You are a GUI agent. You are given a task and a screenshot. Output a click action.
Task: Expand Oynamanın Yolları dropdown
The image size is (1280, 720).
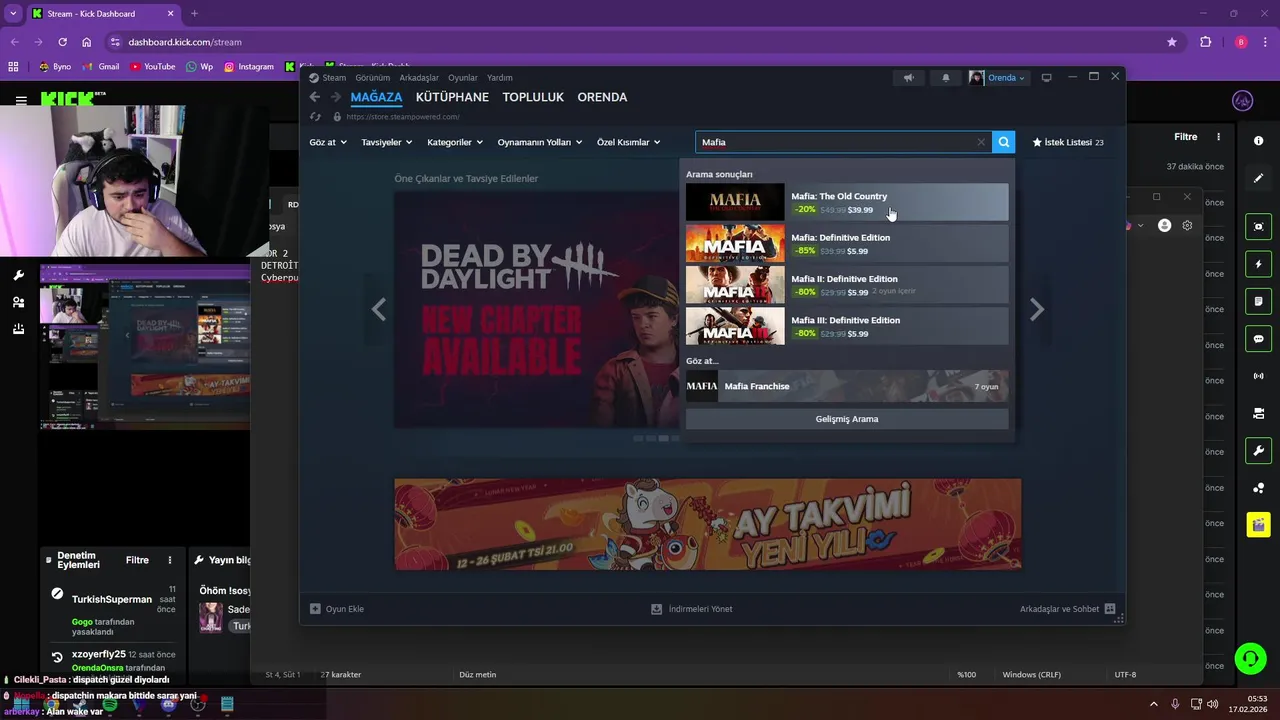[x=540, y=142]
